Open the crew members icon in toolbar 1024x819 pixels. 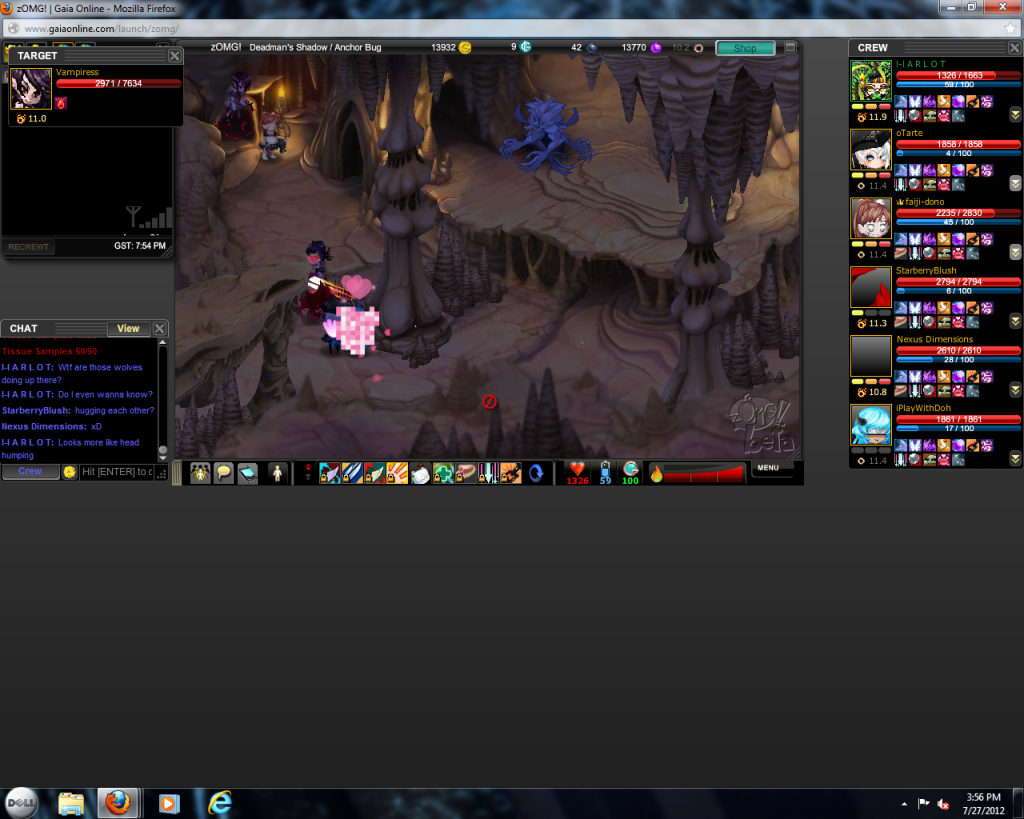(200, 473)
